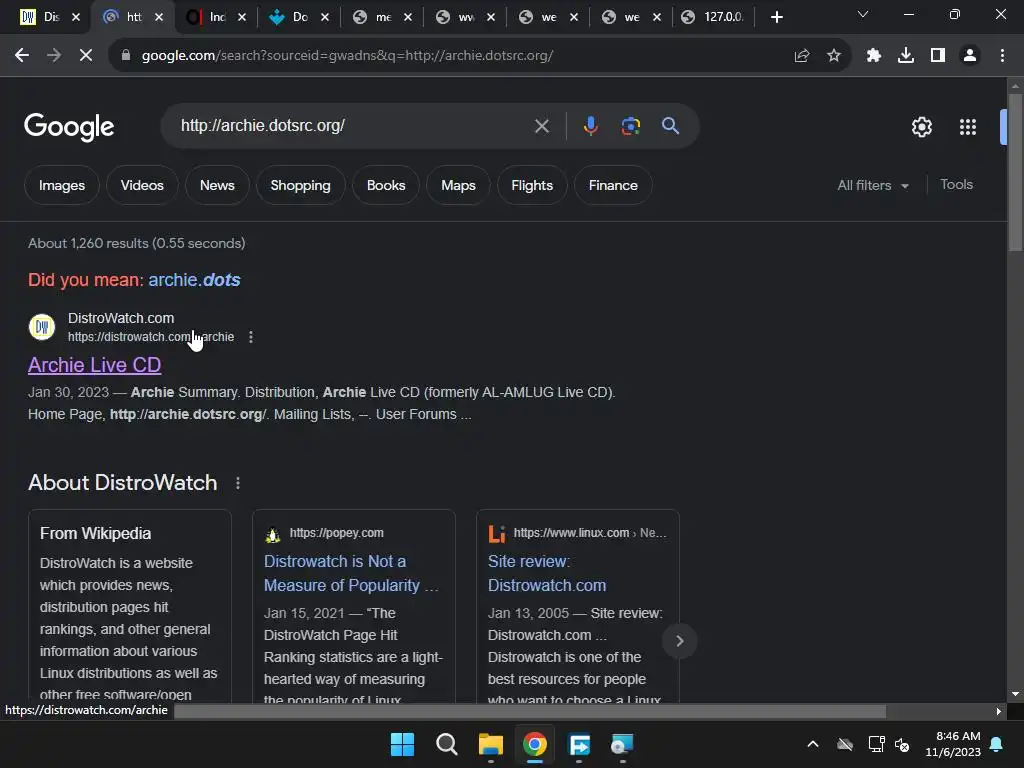Open the tab search dropdown arrow
This screenshot has height=768, width=1024.
[x=863, y=15]
